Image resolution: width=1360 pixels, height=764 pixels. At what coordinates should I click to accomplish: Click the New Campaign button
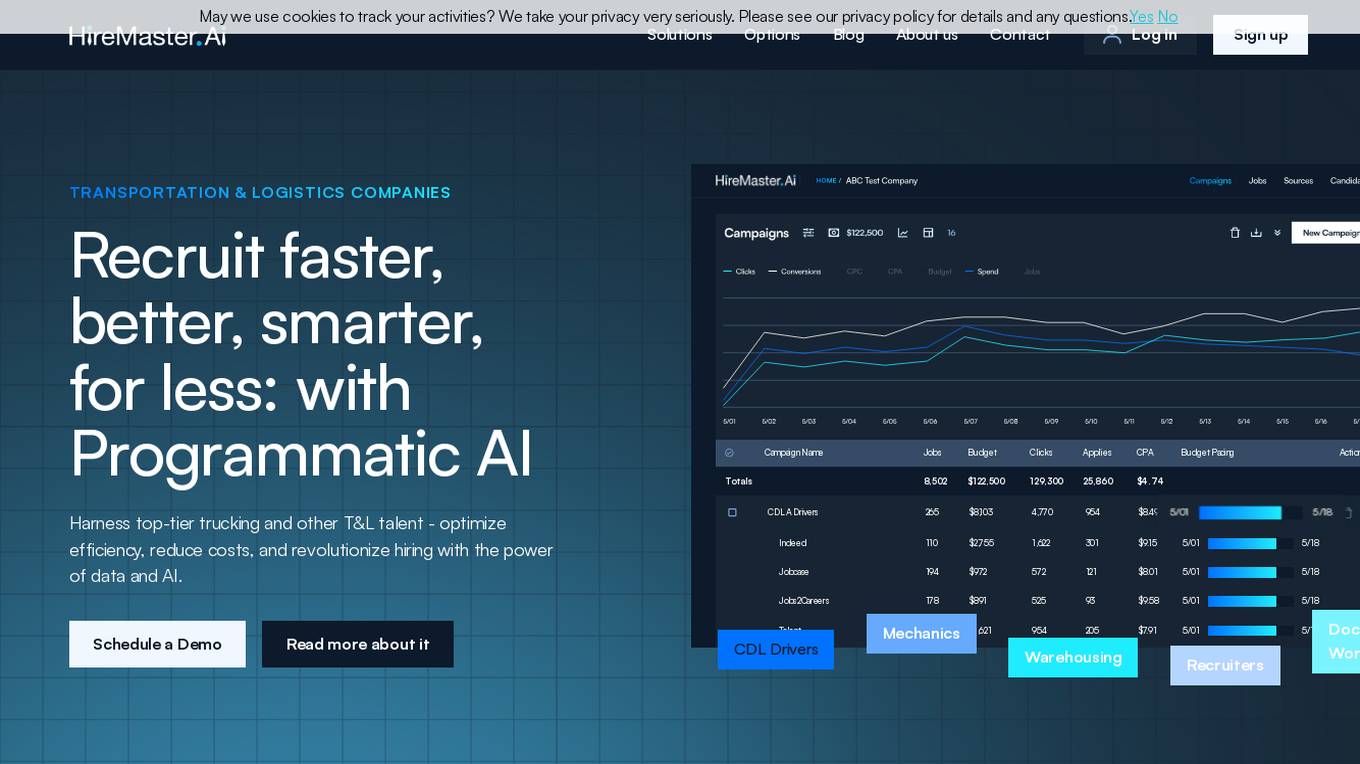1326,233
